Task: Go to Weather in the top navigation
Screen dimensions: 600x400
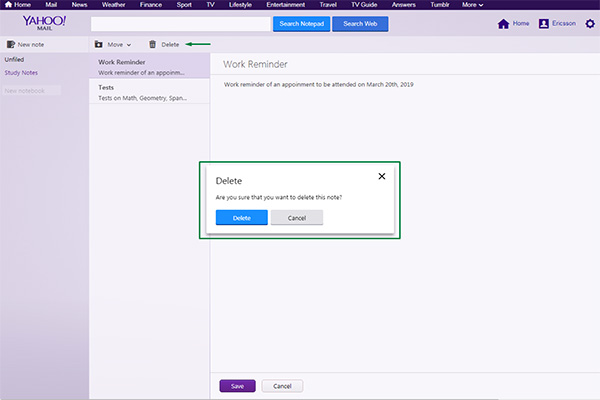Action: (x=113, y=5)
